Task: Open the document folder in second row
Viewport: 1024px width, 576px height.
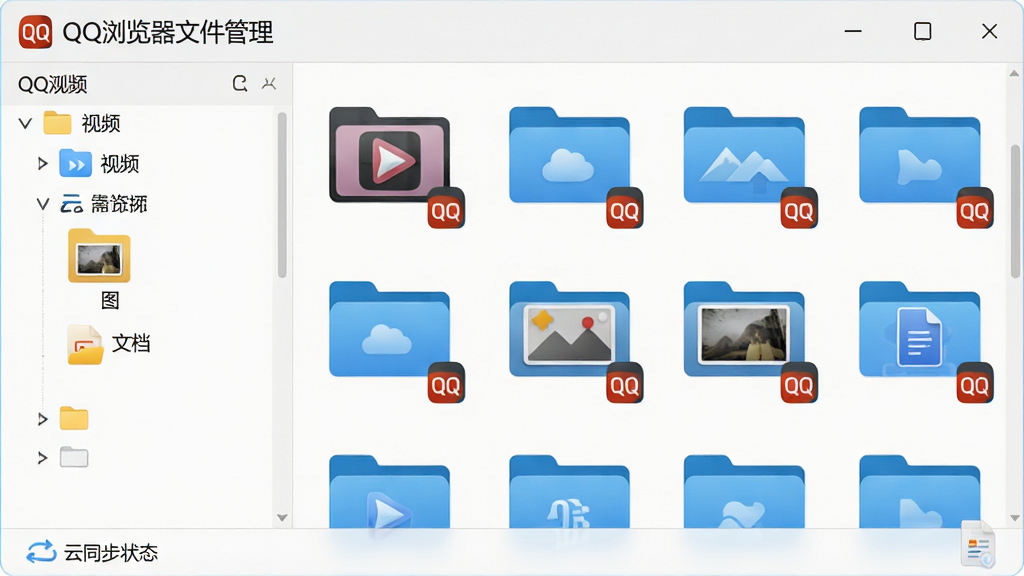Action: point(920,329)
